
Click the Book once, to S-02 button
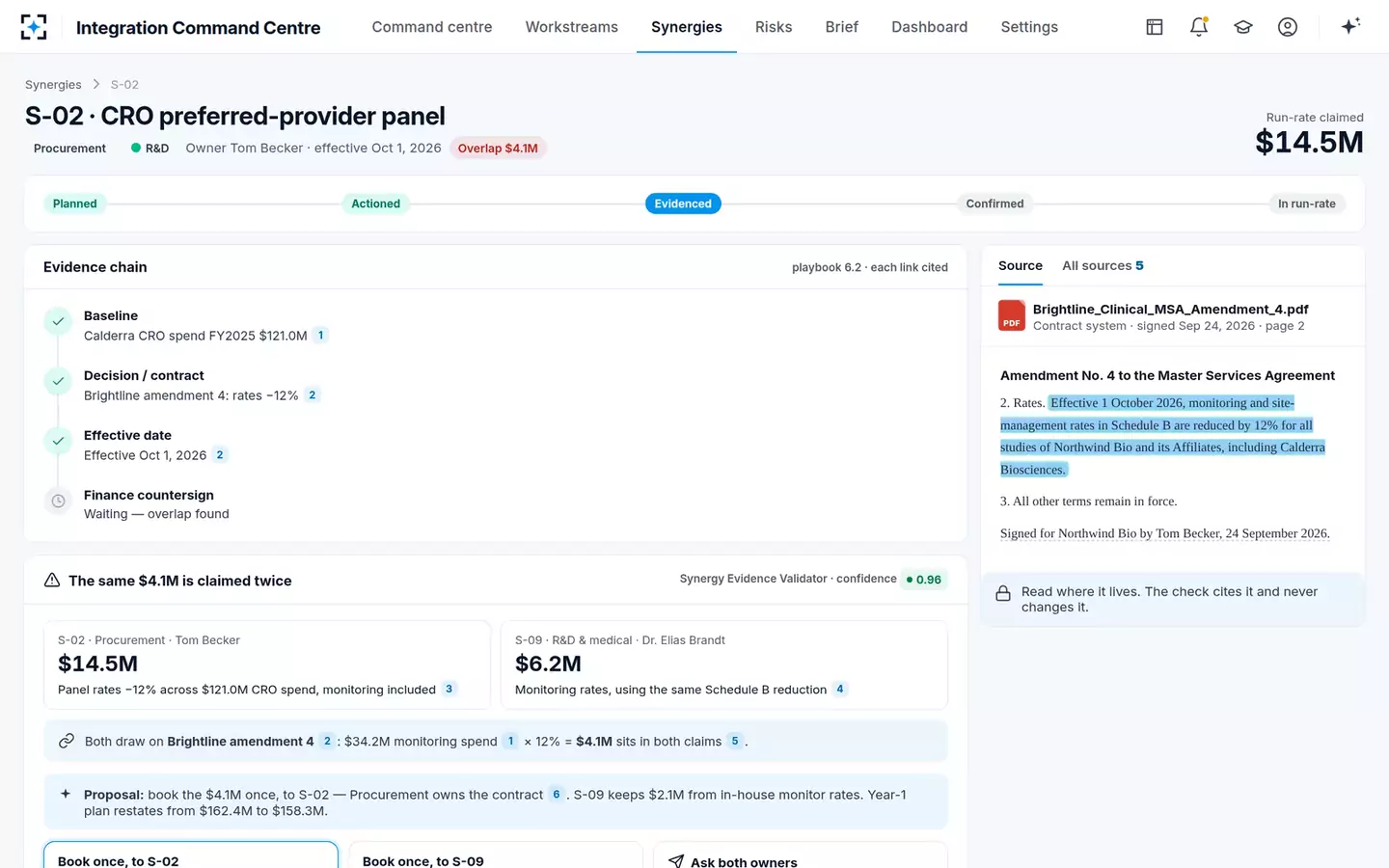191,855
